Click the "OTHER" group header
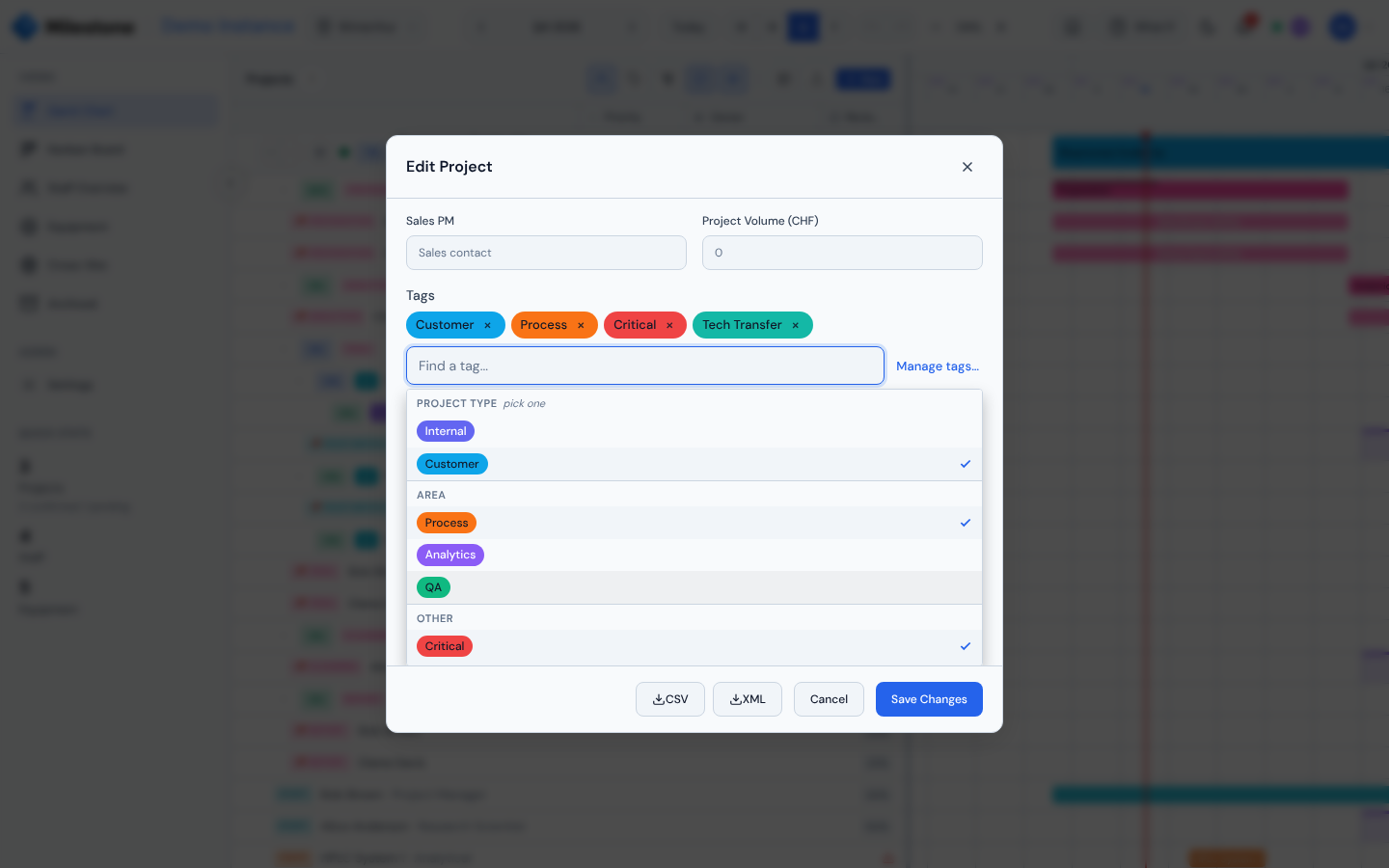This screenshot has height=868, width=1389. pos(435,618)
